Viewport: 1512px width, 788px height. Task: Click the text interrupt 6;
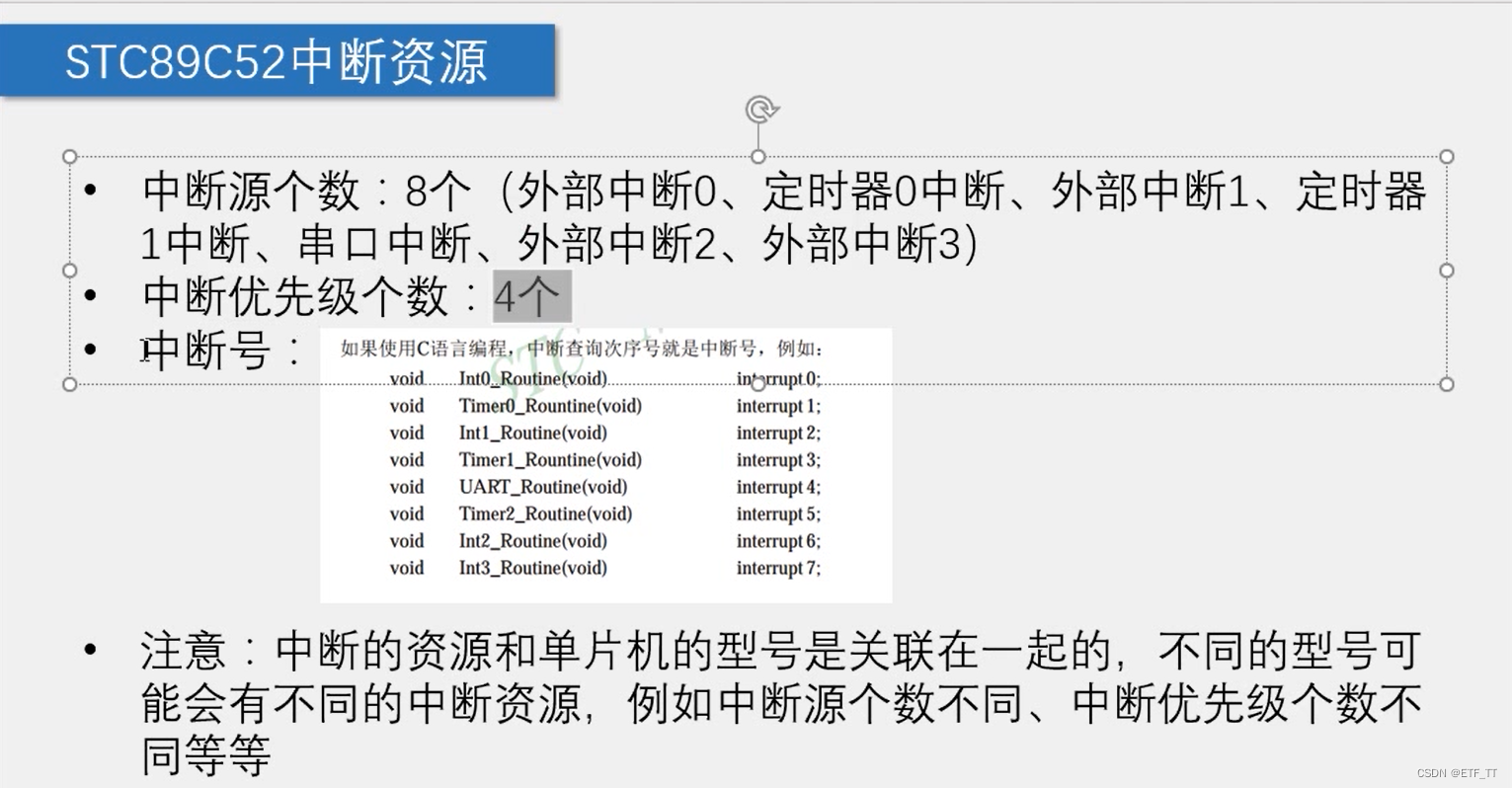[x=778, y=541]
